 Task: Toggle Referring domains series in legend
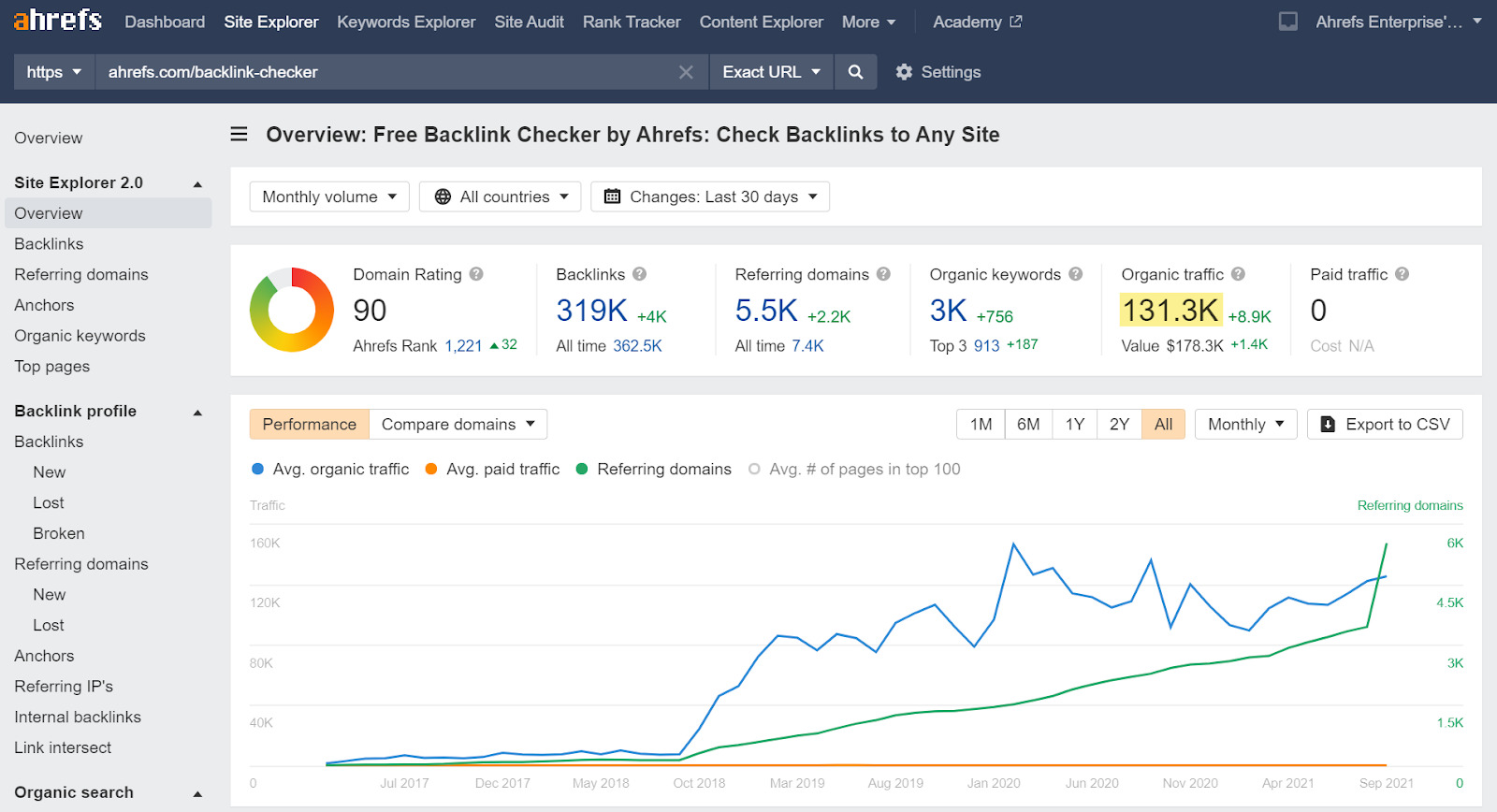coord(653,470)
